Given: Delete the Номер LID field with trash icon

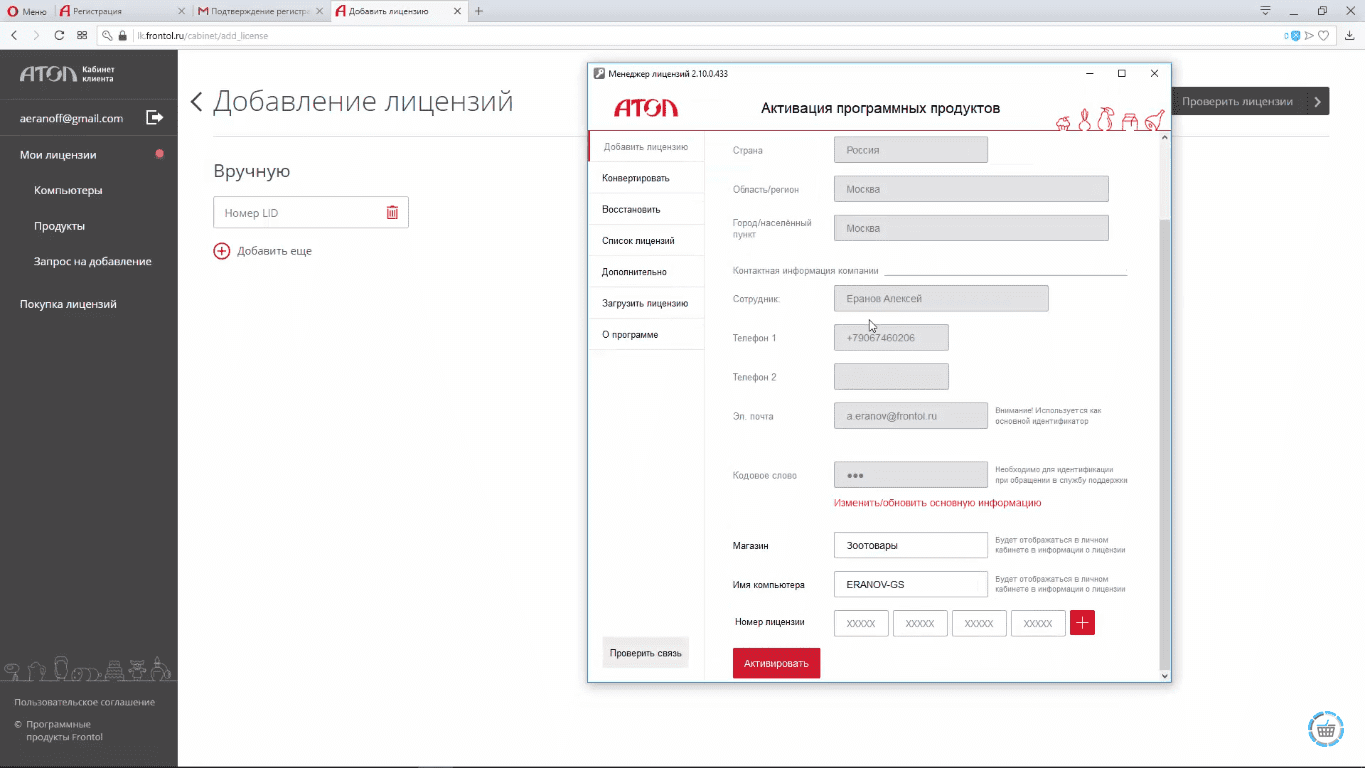Looking at the screenshot, I should 392,212.
